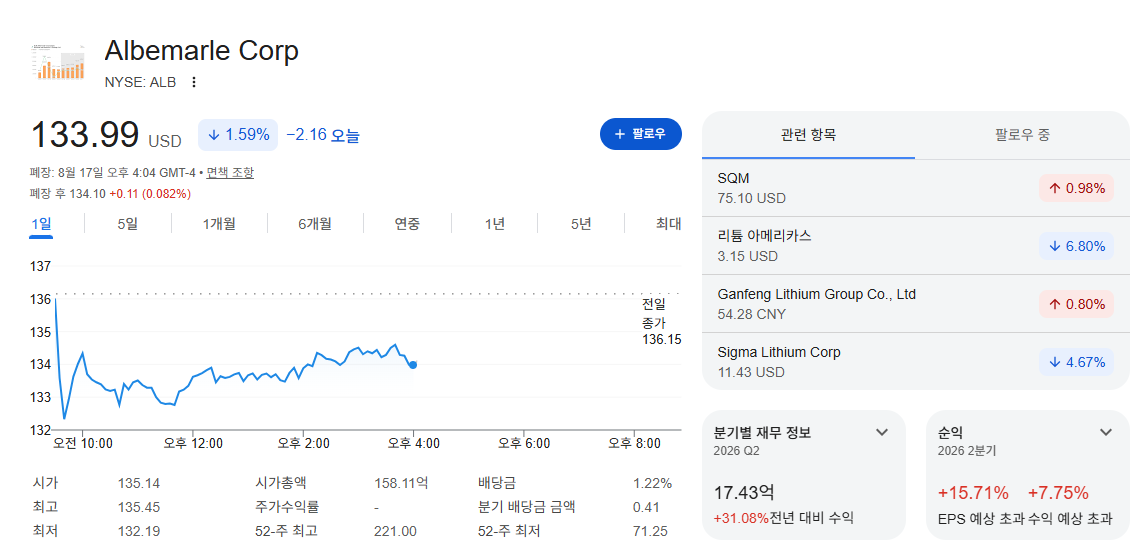Click 리튬 아메리카스 6.80% down-arrow badge
Viewport: 1148px width, 557px height.
click(1076, 246)
